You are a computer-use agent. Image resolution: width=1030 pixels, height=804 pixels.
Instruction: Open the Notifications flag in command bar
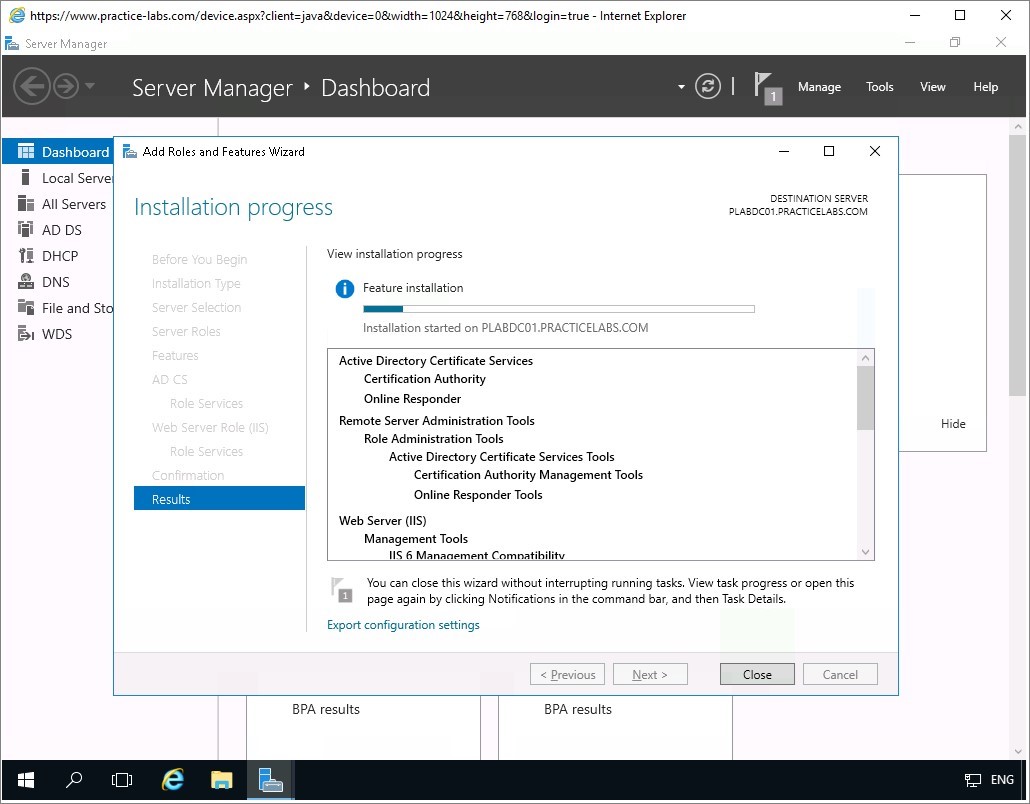click(767, 87)
